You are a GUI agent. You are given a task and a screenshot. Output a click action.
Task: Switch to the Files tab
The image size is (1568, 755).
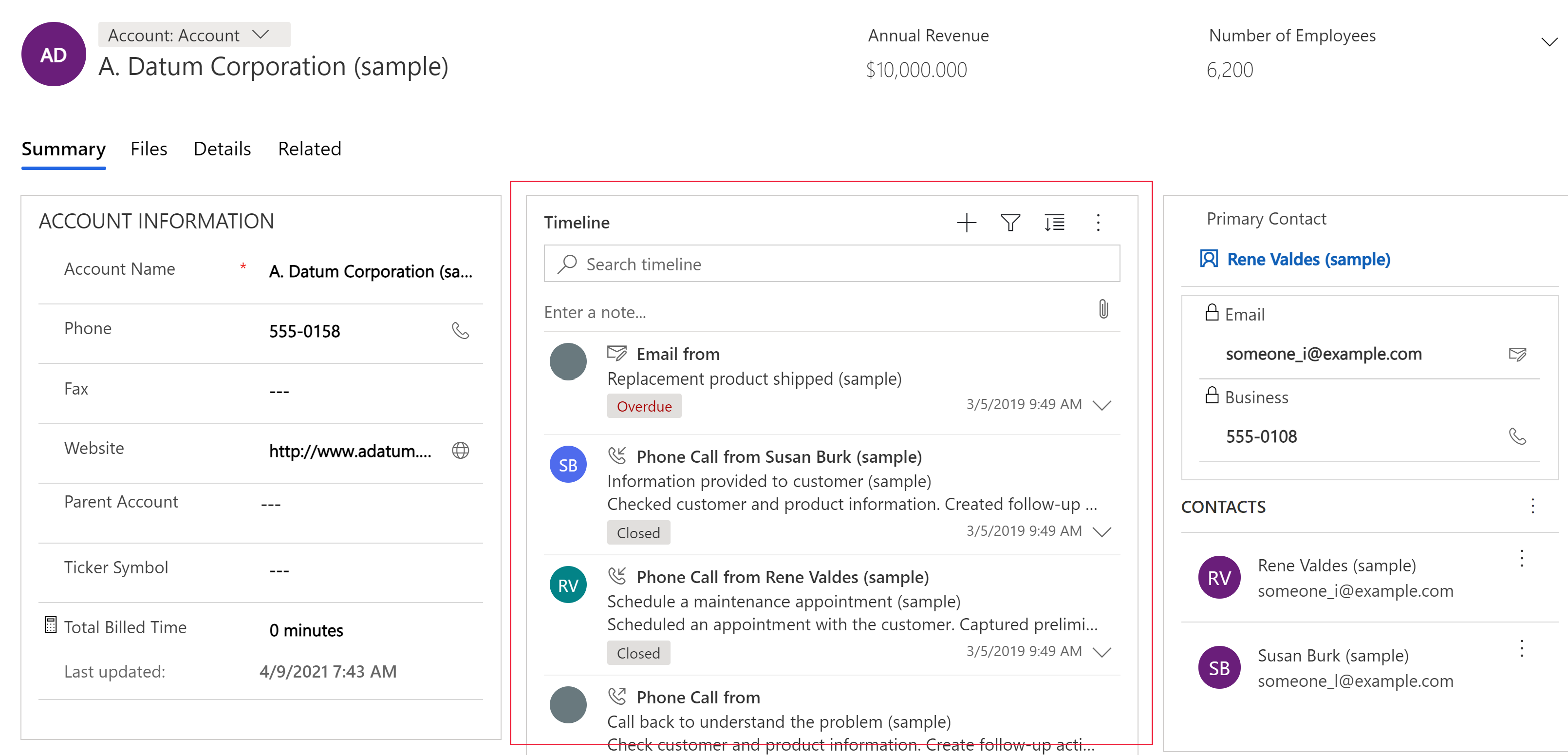pos(149,148)
